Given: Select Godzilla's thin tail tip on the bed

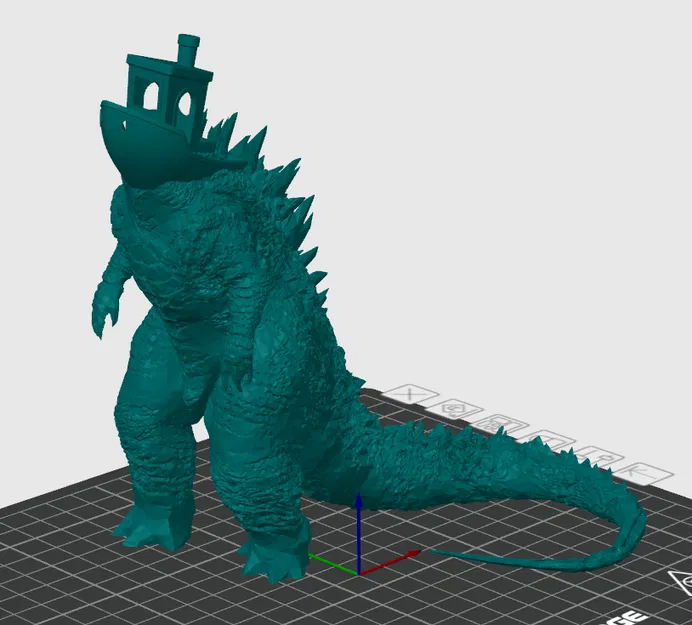Looking at the screenshot, I should [x=499, y=561].
